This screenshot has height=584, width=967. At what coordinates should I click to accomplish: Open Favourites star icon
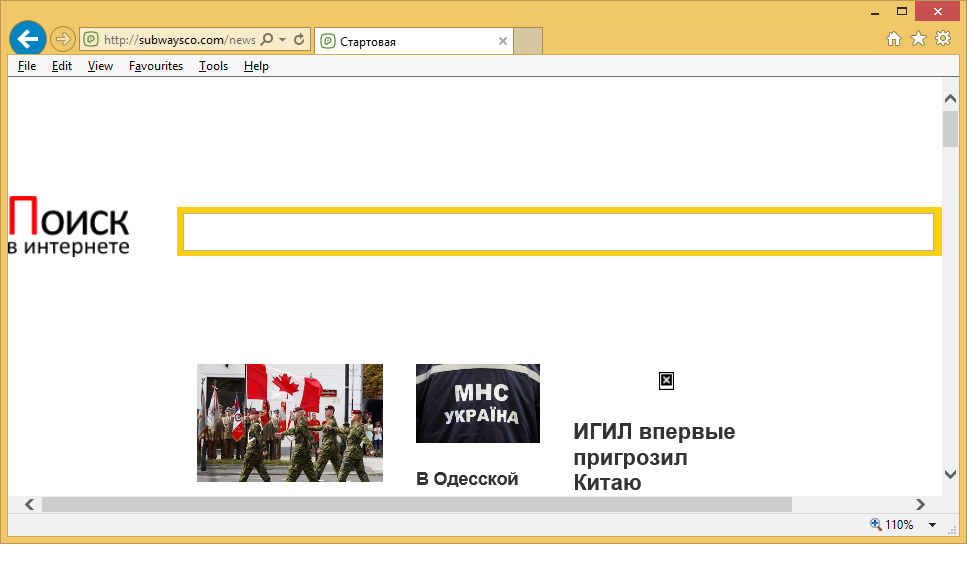(x=918, y=39)
